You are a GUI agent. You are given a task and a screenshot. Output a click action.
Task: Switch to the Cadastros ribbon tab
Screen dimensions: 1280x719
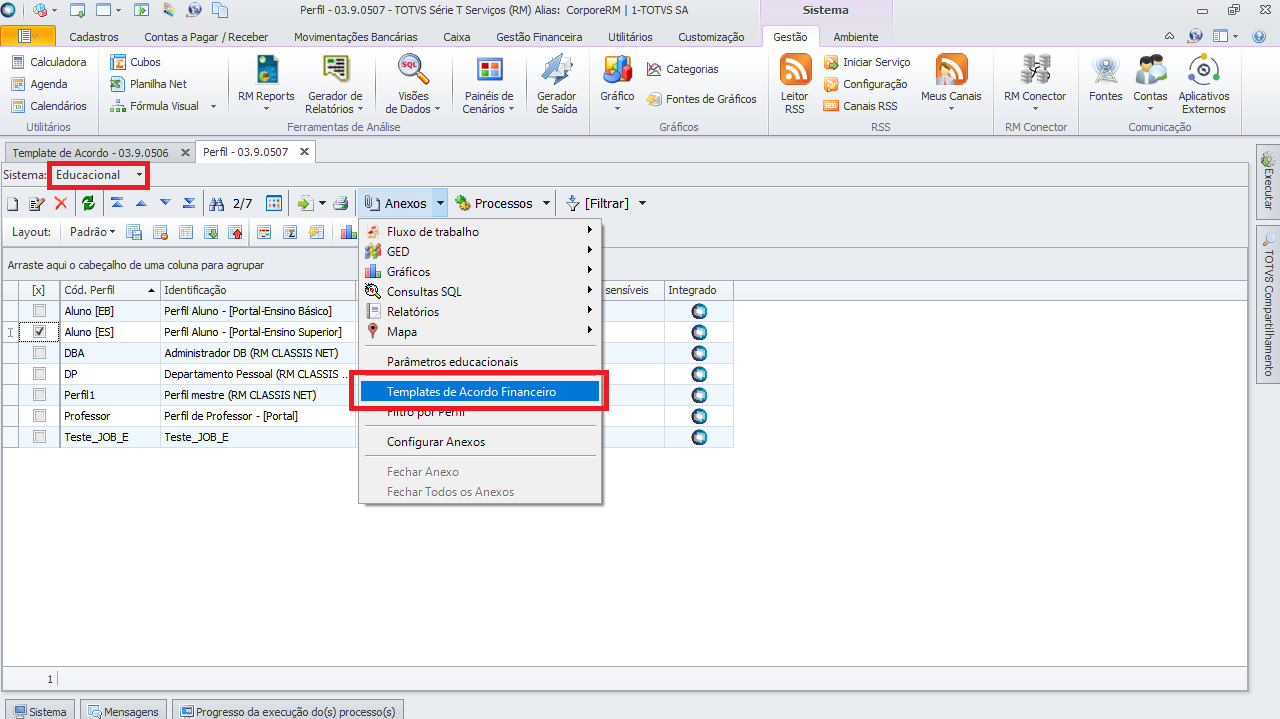[94, 37]
